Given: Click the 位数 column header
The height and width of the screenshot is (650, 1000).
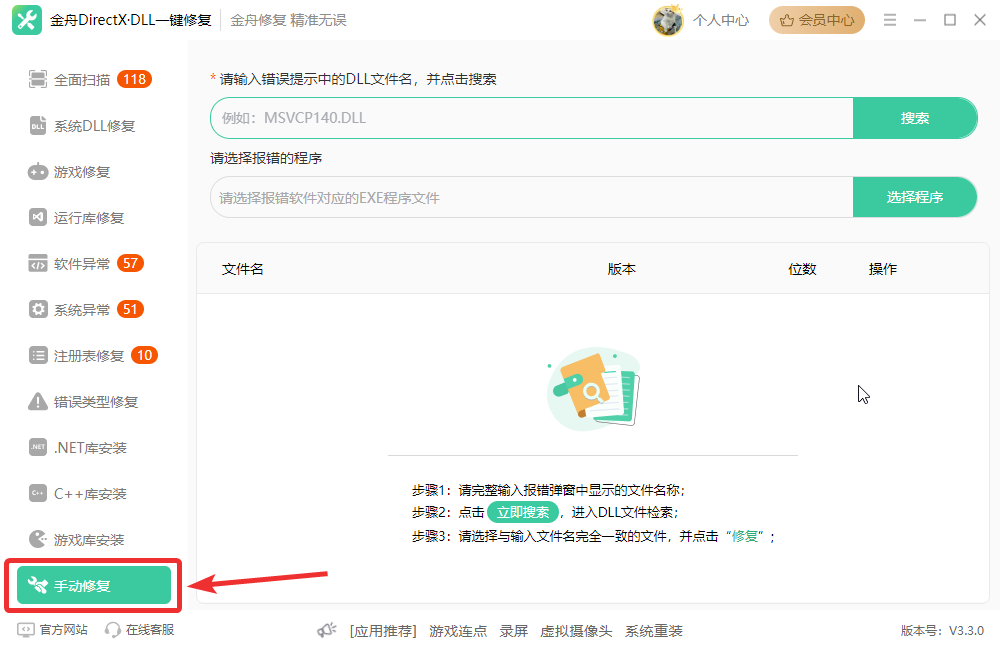Looking at the screenshot, I should [802, 269].
